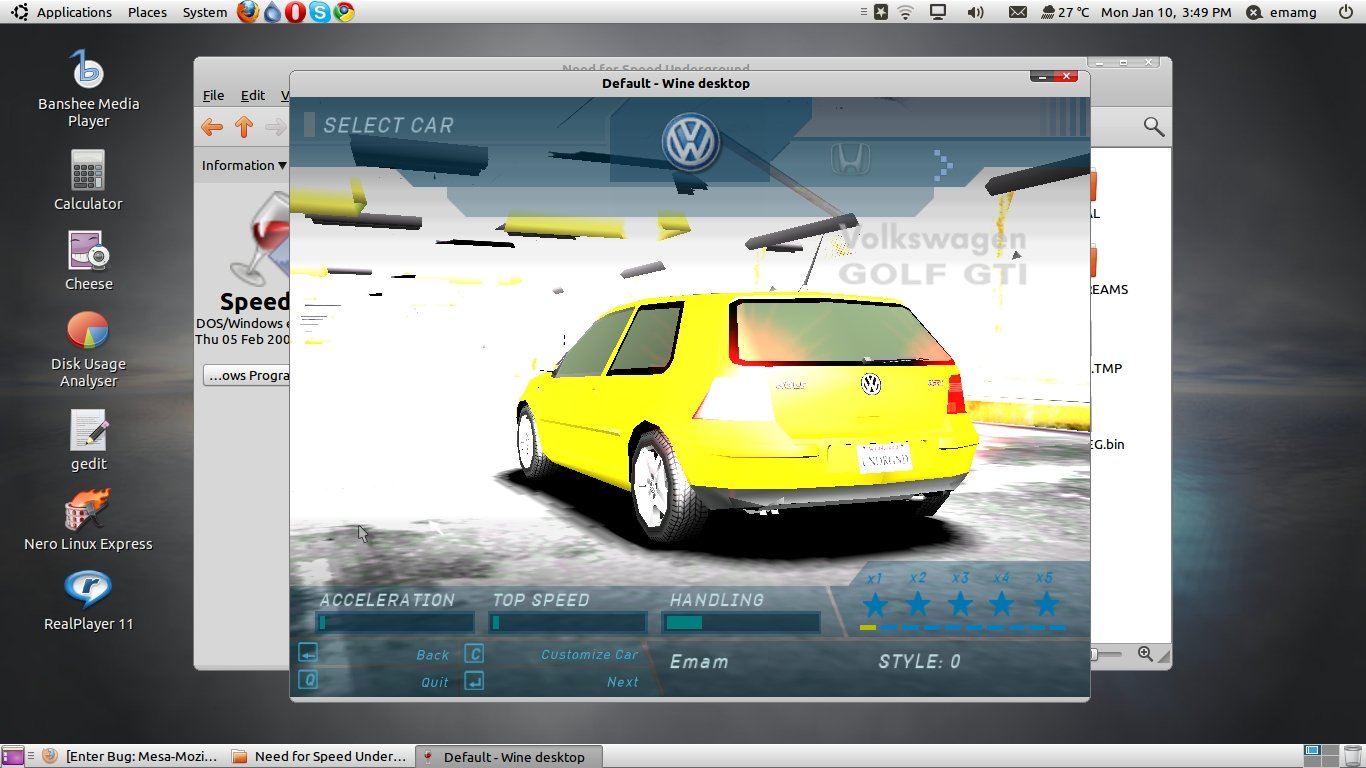Click the Customize Car C key icon
This screenshot has width=1366, height=768.
(475, 654)
